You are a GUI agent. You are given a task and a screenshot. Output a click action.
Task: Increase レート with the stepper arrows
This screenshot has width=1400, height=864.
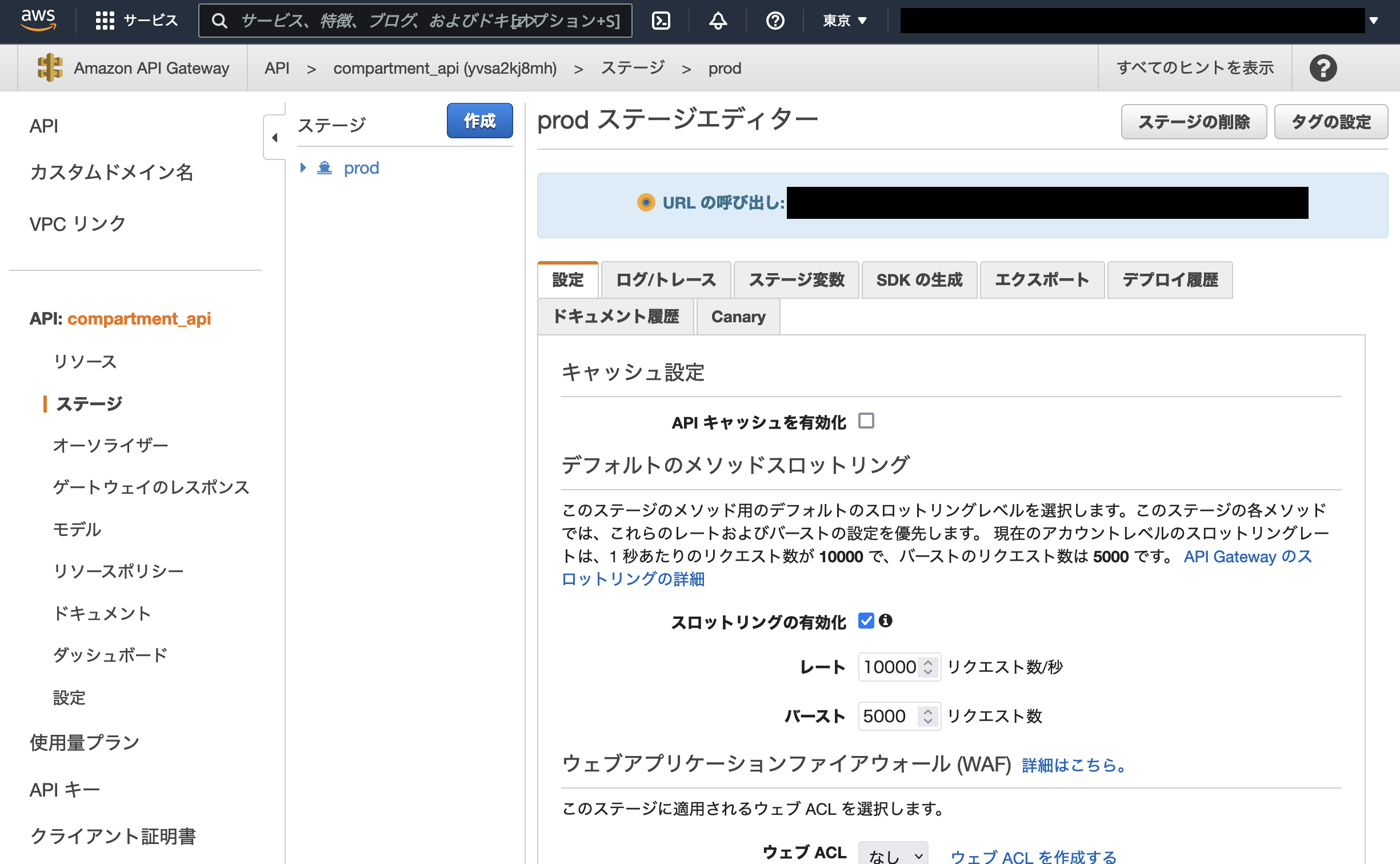tap(929, 663)
